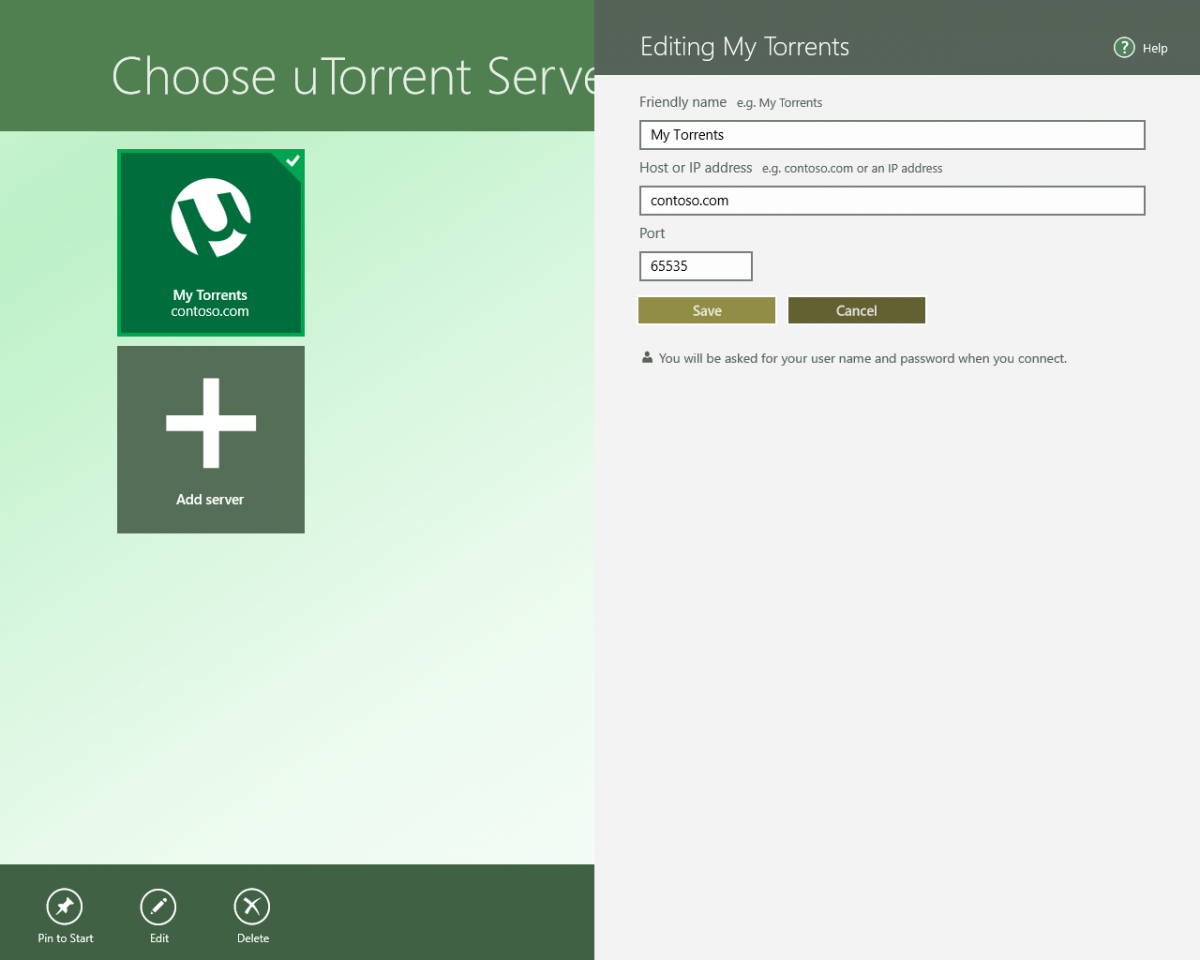Select the Port number field
Viewport: 1200px width, 960px height.
696,266
